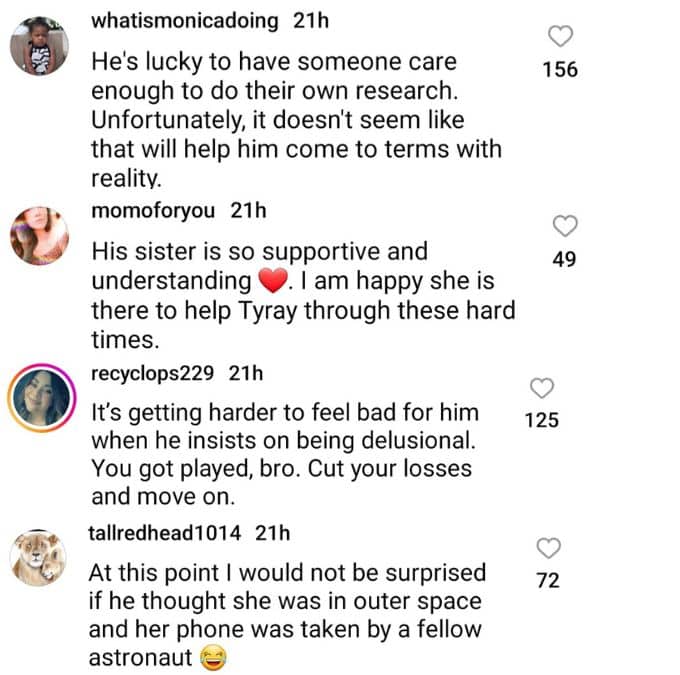
Task: Open whatismonicadoing's profile picture
Action: [x=40, y=46]
